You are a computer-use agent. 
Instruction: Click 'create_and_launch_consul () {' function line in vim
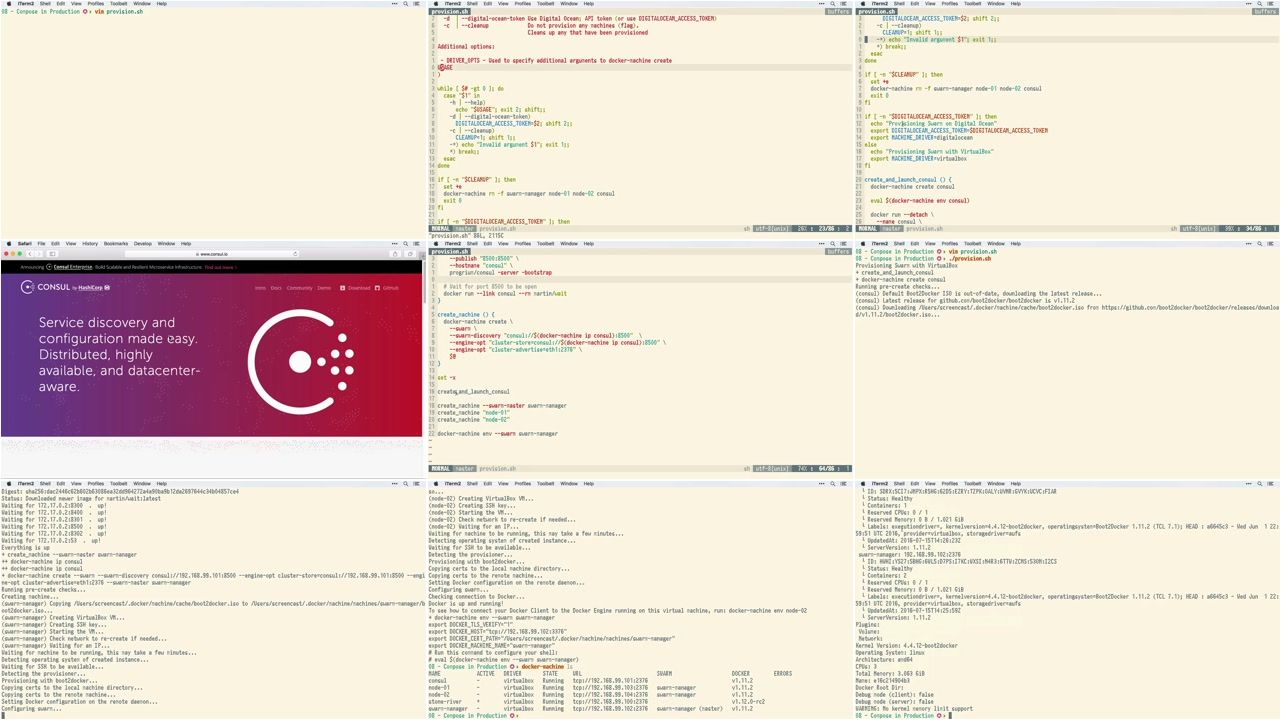coord(908,180)
